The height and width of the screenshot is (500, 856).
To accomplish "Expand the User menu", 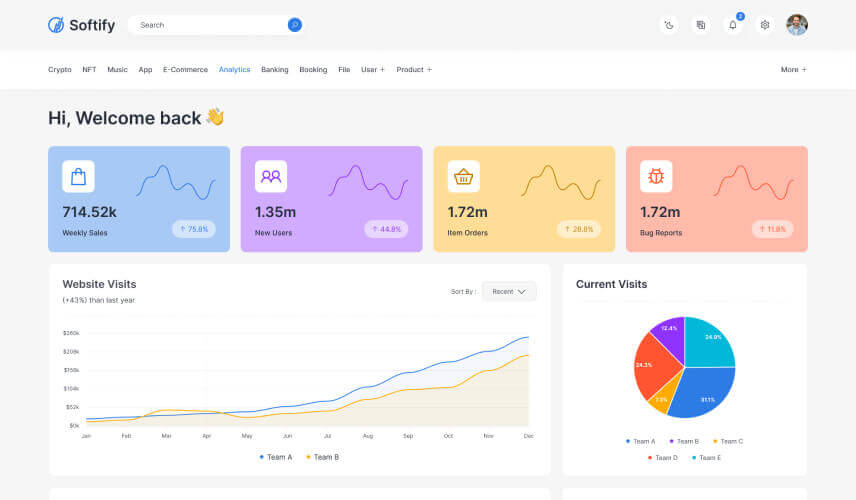I will [x=373, y=69].
